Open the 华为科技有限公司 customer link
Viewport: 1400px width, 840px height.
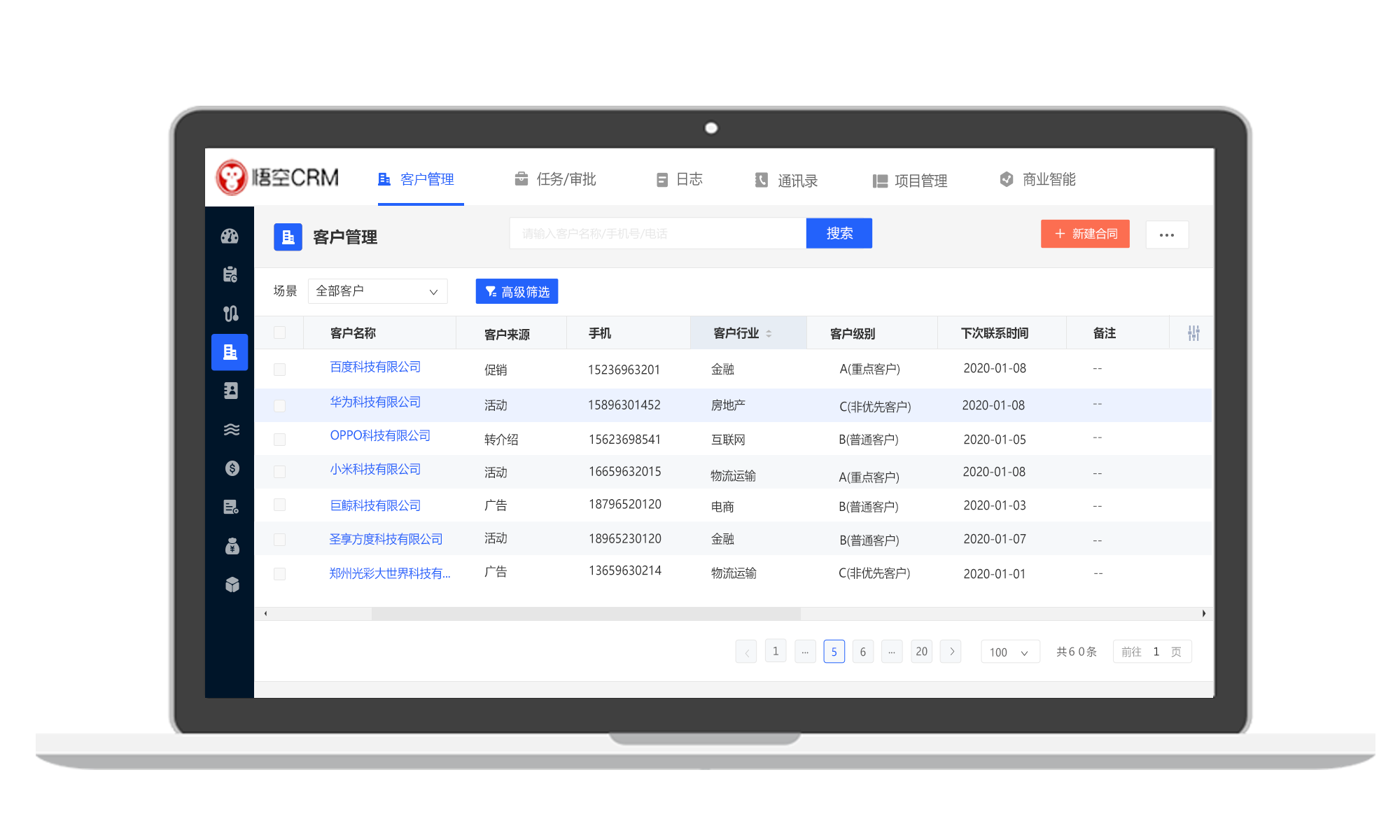click(x=375, y=402)
